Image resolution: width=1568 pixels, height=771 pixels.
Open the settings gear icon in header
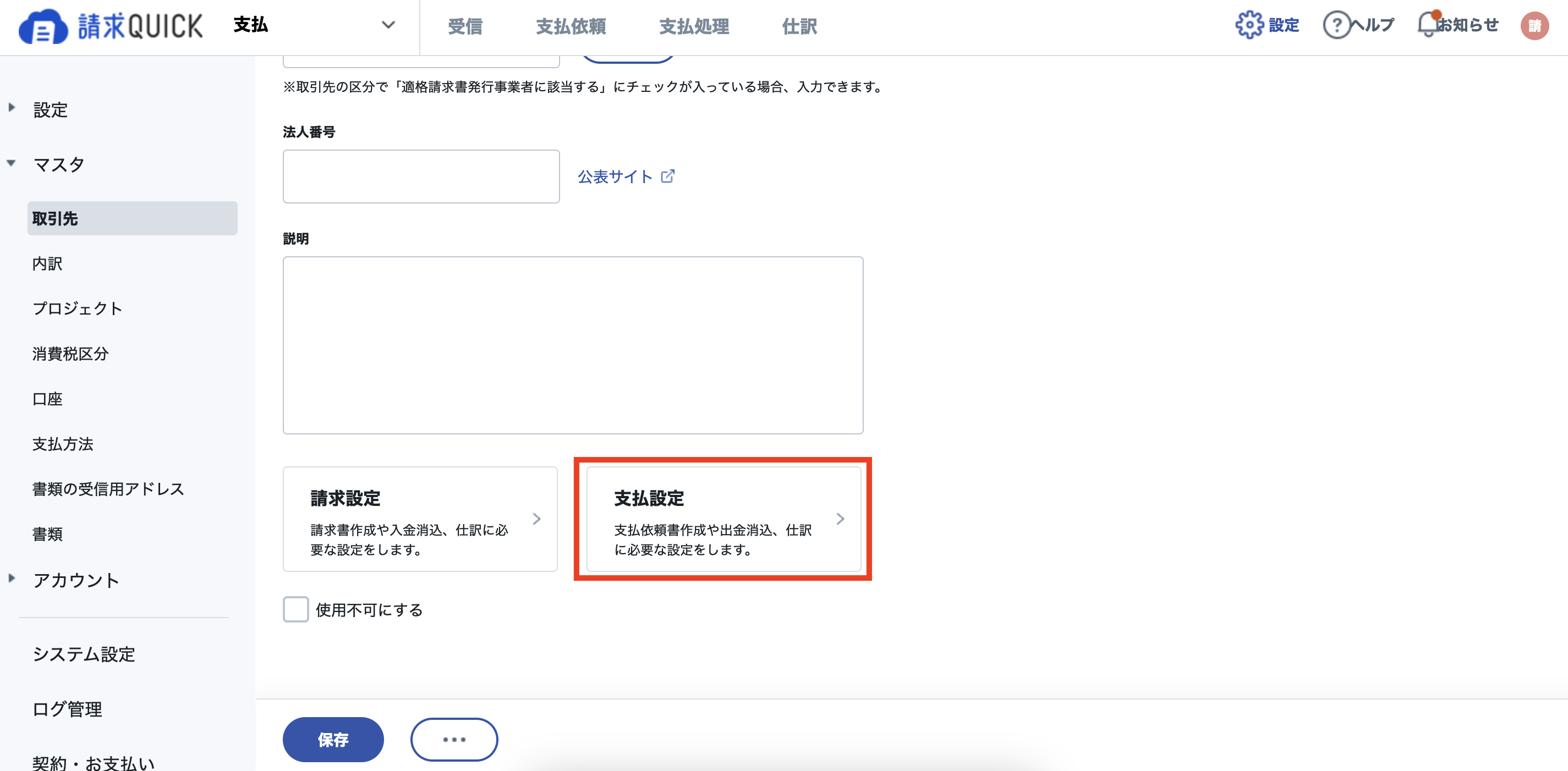click(x=1249, y=25)
